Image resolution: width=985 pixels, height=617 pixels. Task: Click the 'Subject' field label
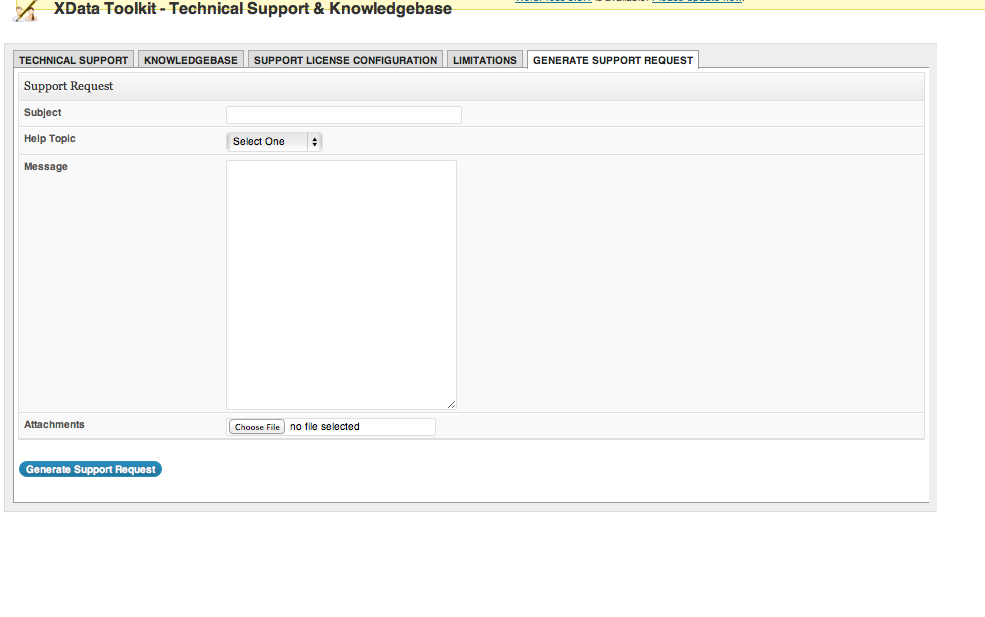(43, 112)
